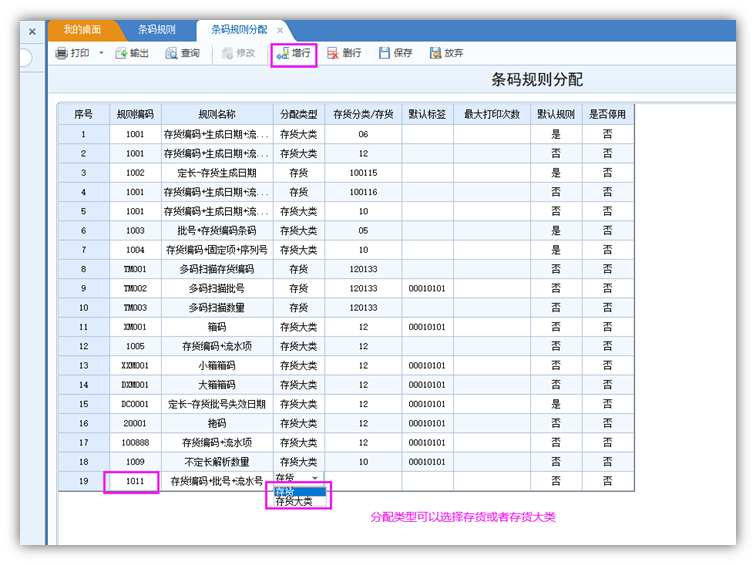
Task: Click rule name 多码扫描批号
Action: [x=217, y=288]
